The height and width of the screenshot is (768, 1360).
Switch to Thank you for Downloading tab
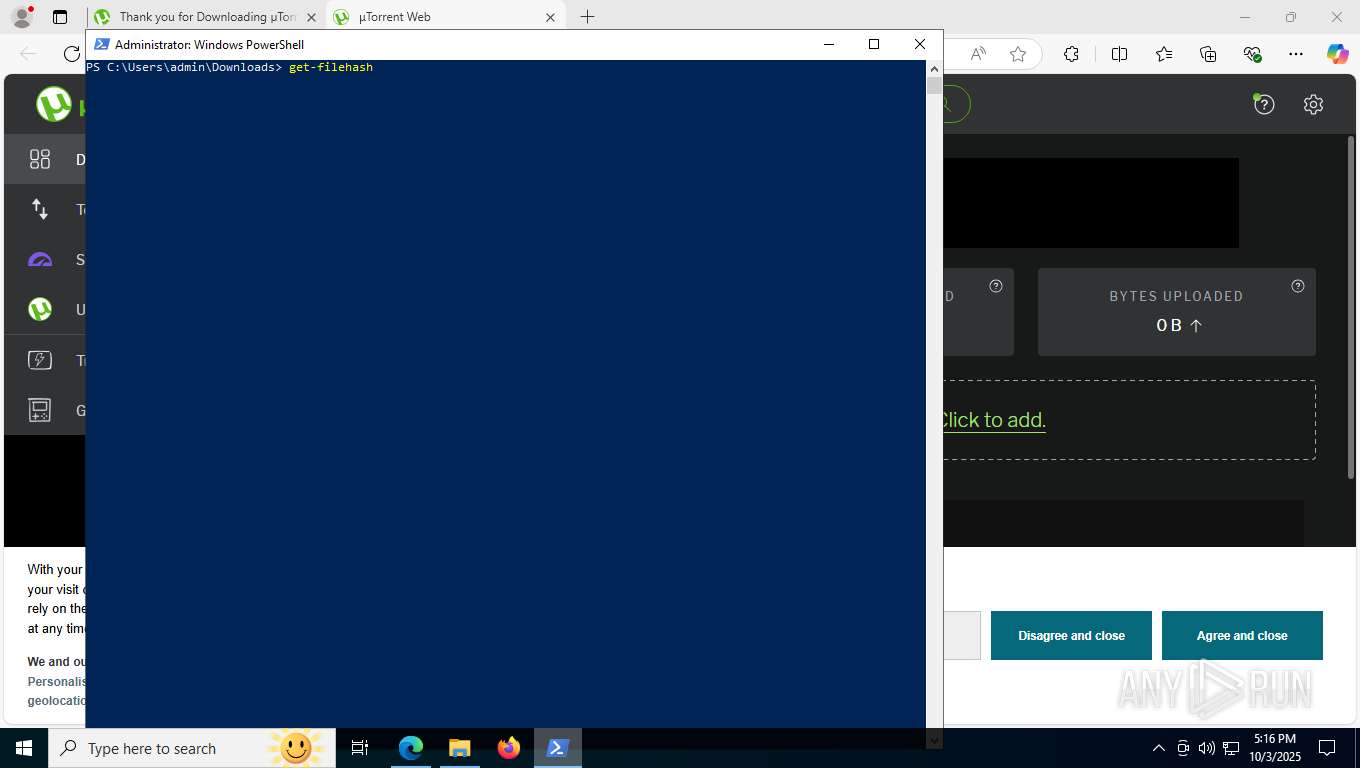click(x=208, y=17)
